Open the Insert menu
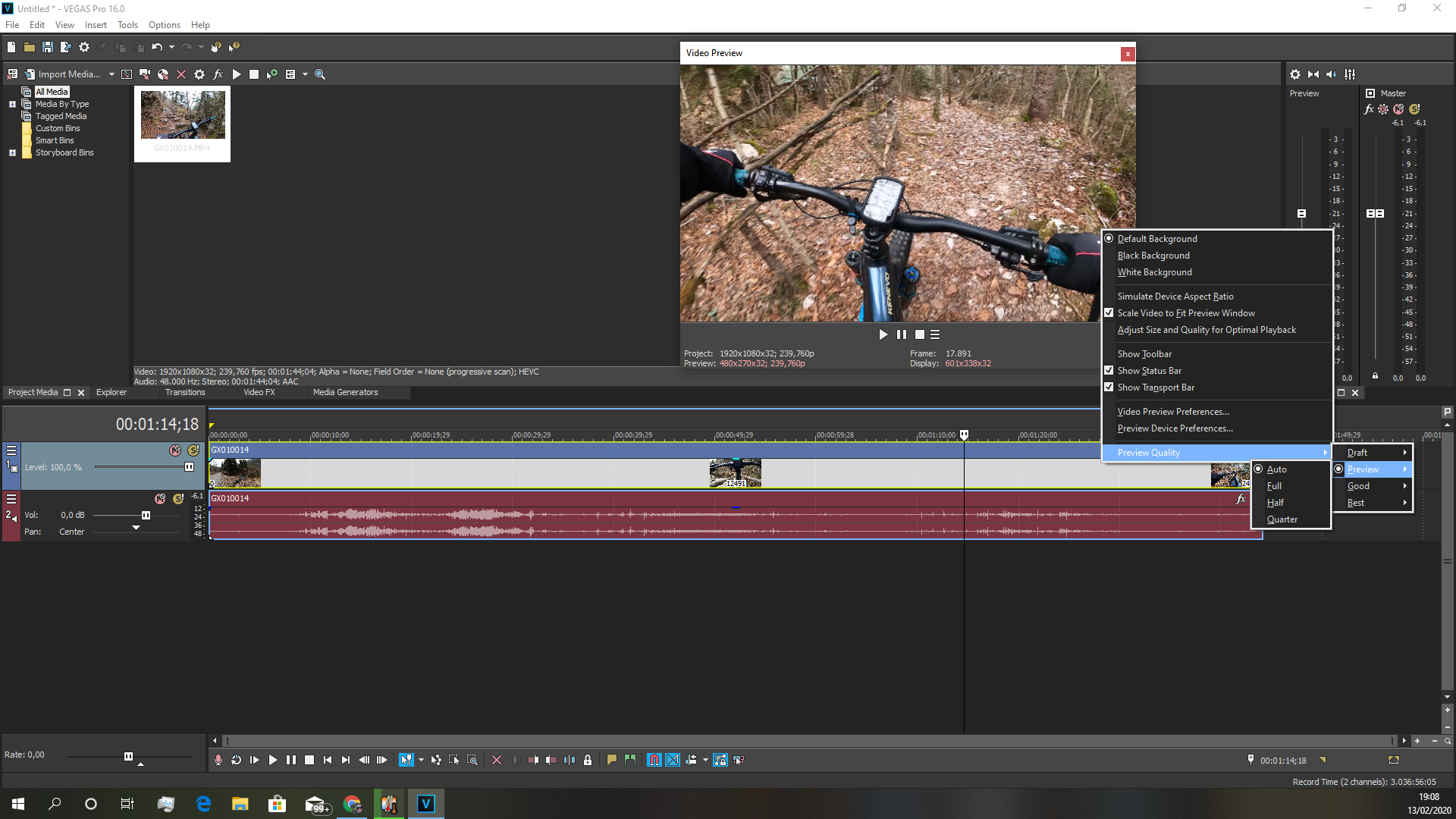 96,25
